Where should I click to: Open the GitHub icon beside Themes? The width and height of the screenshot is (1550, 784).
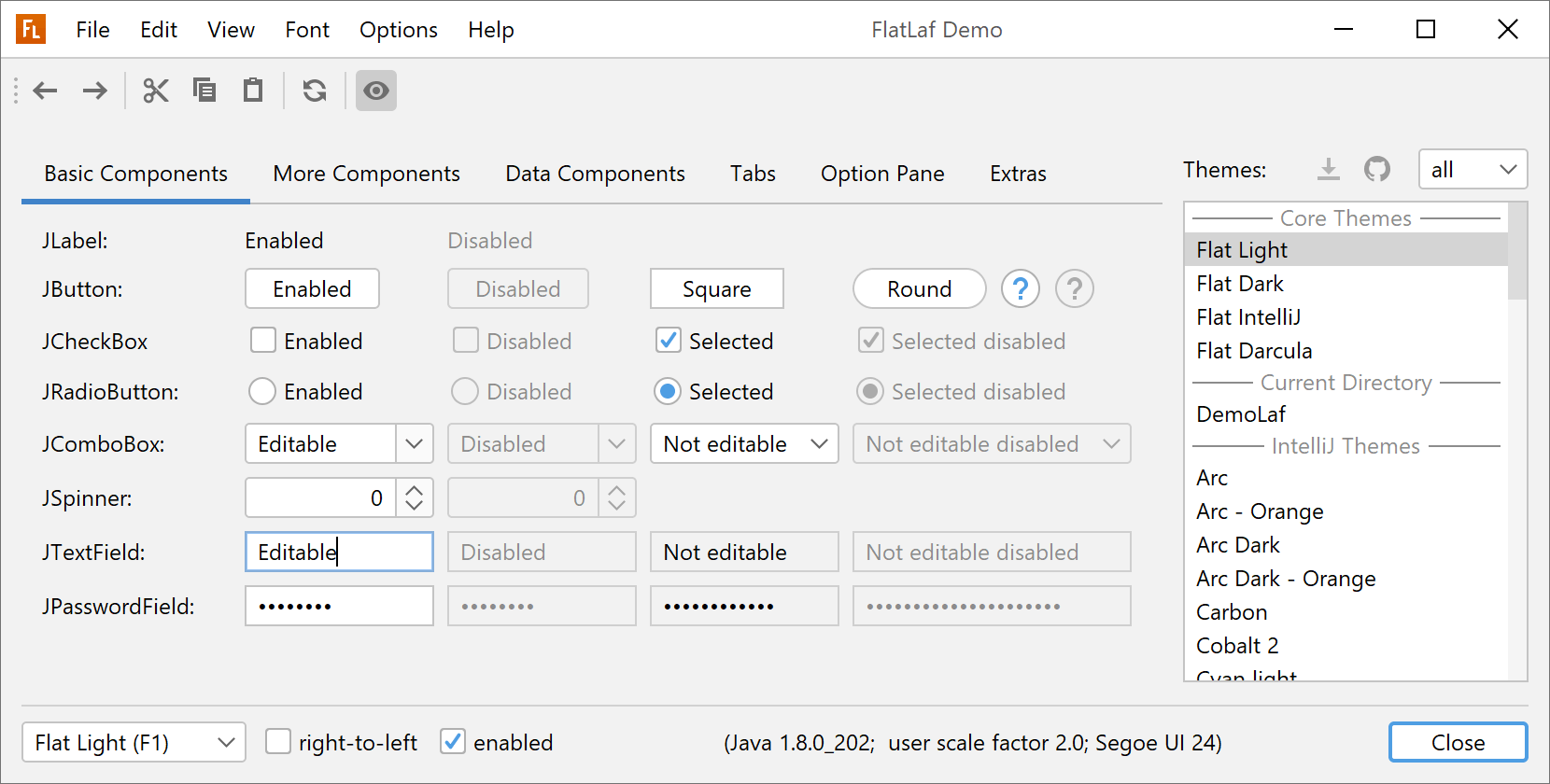(x=1376, y=169)
